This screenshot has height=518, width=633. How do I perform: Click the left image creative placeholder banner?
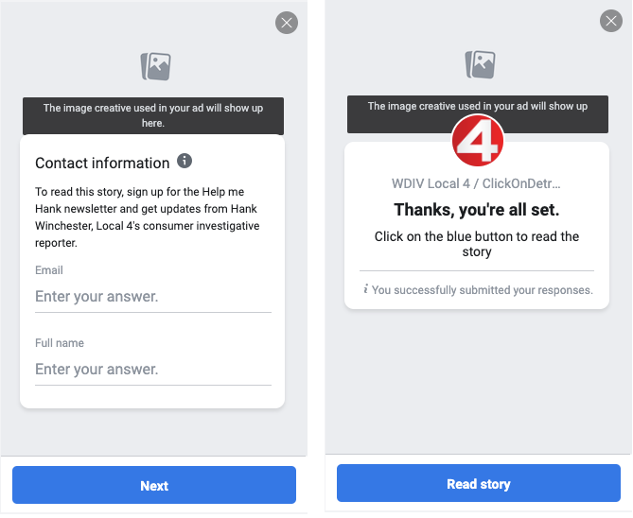click(153, 115)
